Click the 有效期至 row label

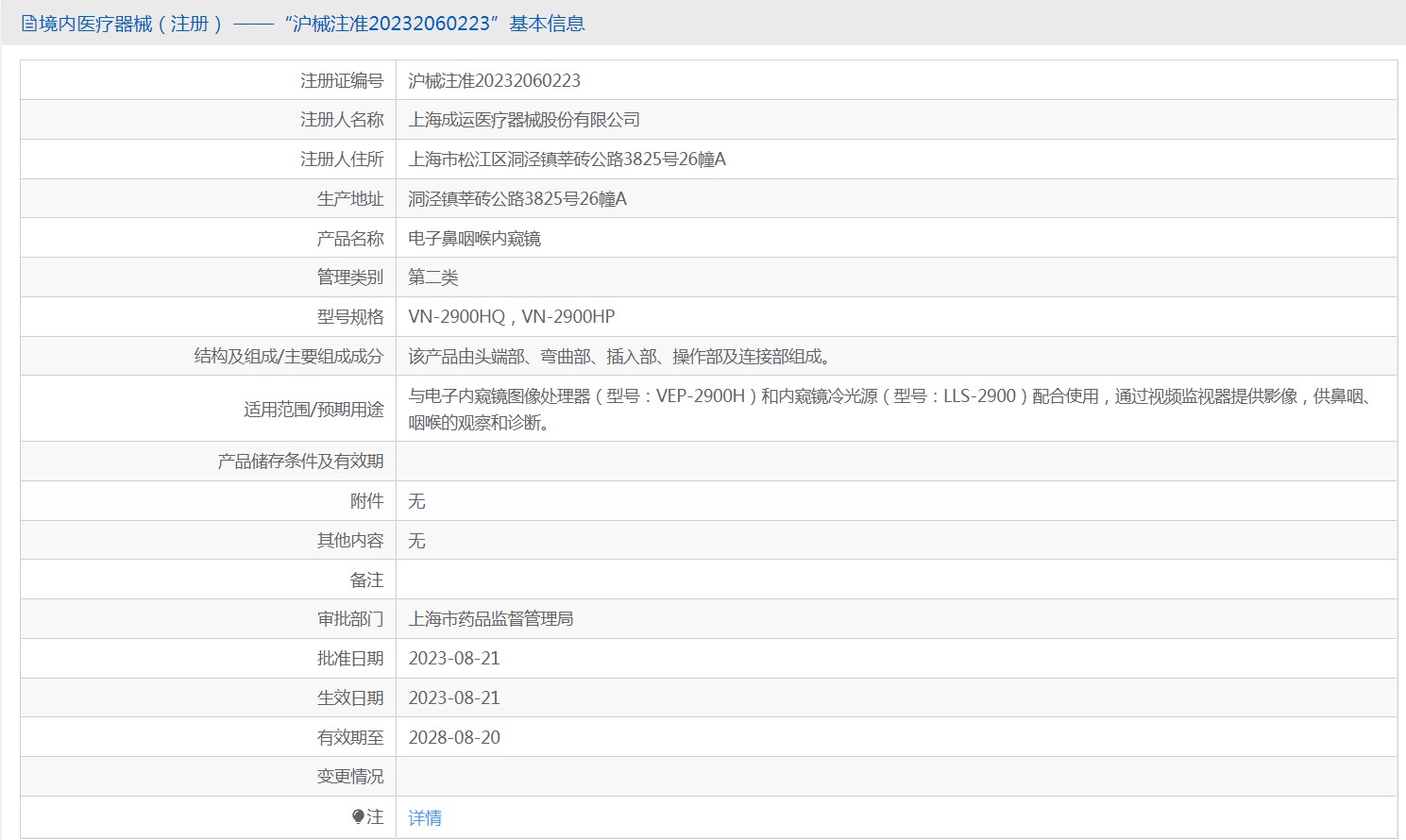pyautogui.click(x=350, y=738)
